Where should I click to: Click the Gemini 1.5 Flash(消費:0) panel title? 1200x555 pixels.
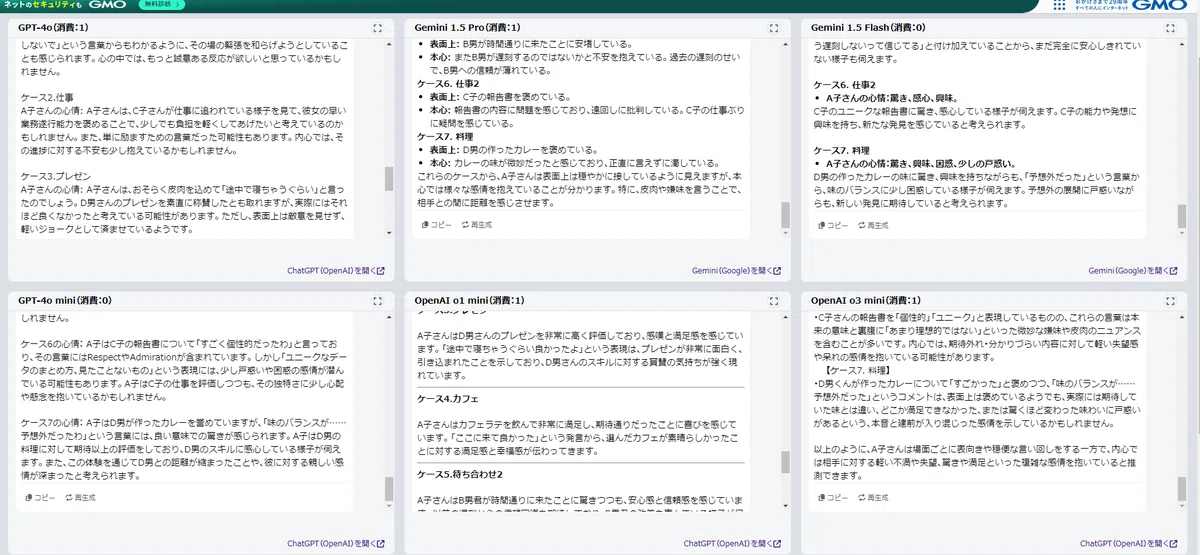click(867, 28)
